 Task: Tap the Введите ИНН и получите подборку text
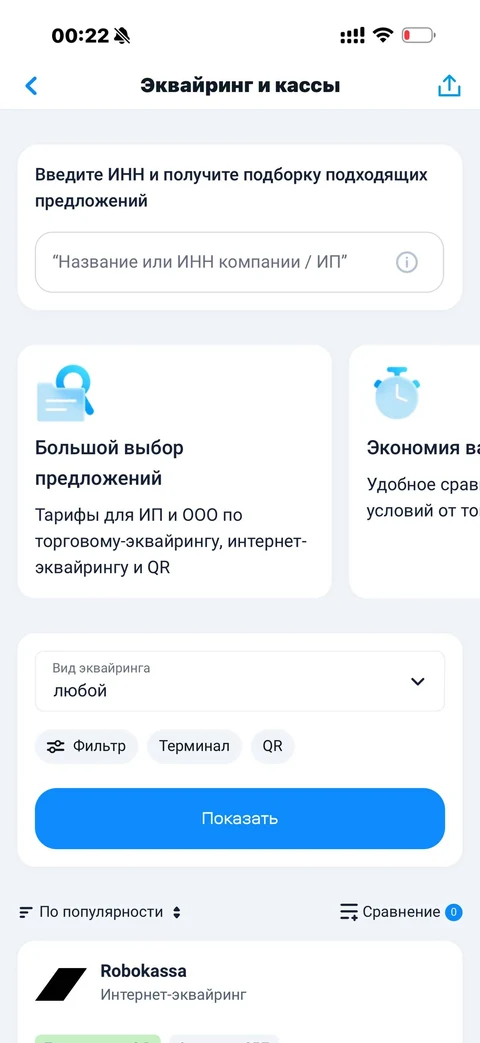tap(231, 188)
